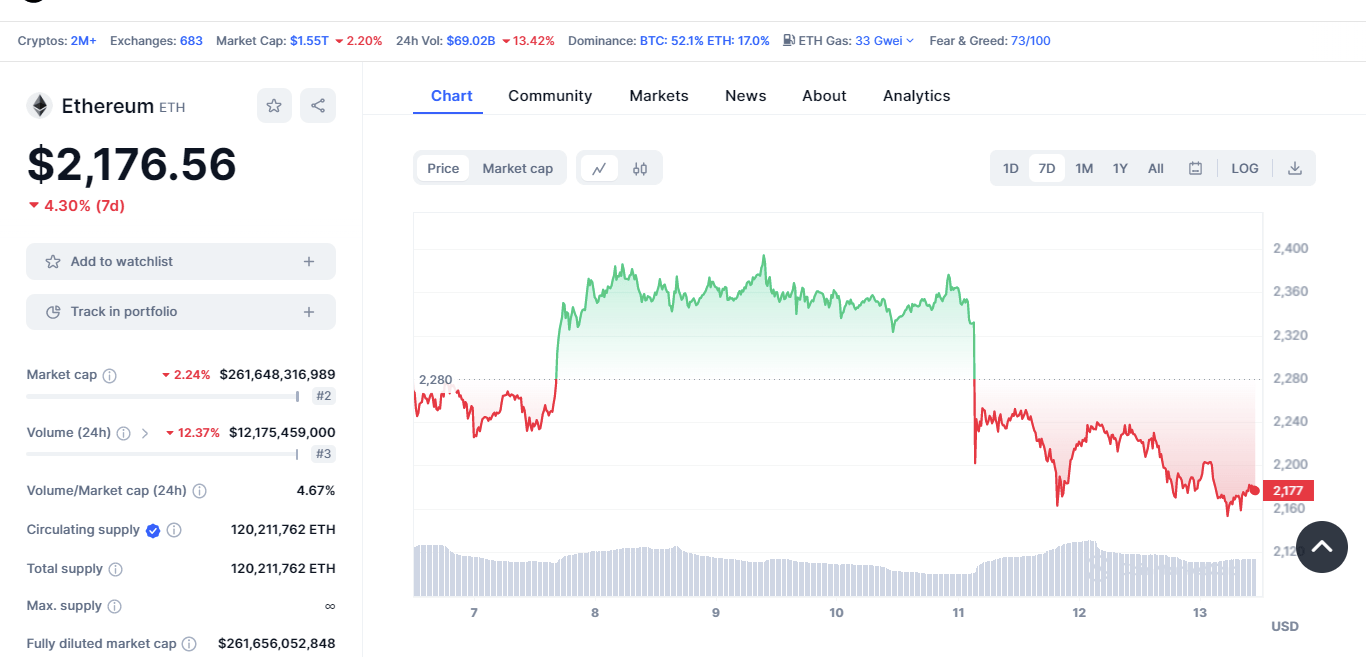Click the Ethereum diamond logo
This screenshot has height=657, width=1366.
tap(39, 106)
